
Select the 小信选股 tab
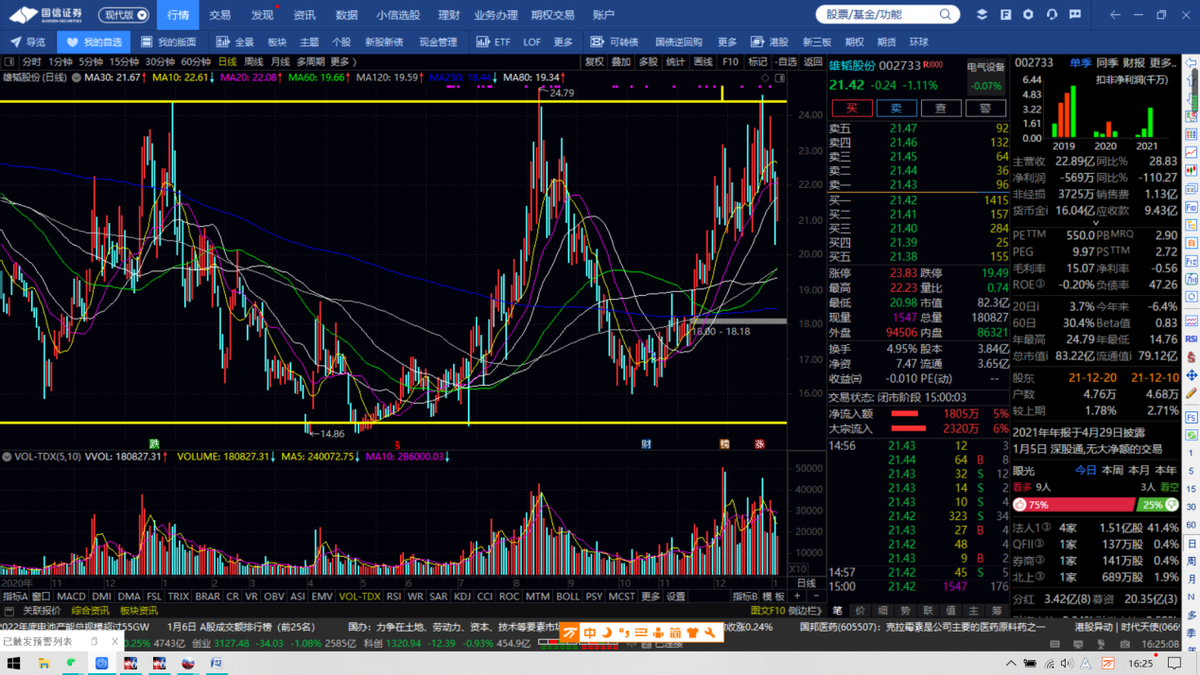tap(398, 15)
